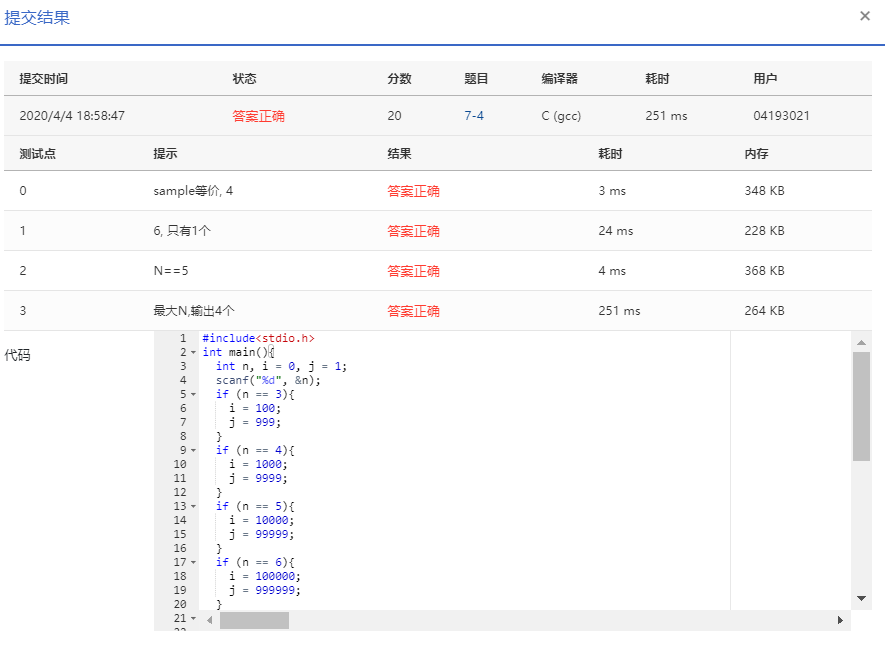Viewport: 885px width, 645px height.
Task: Click the 内存 column header
Action: pos(756,153)
